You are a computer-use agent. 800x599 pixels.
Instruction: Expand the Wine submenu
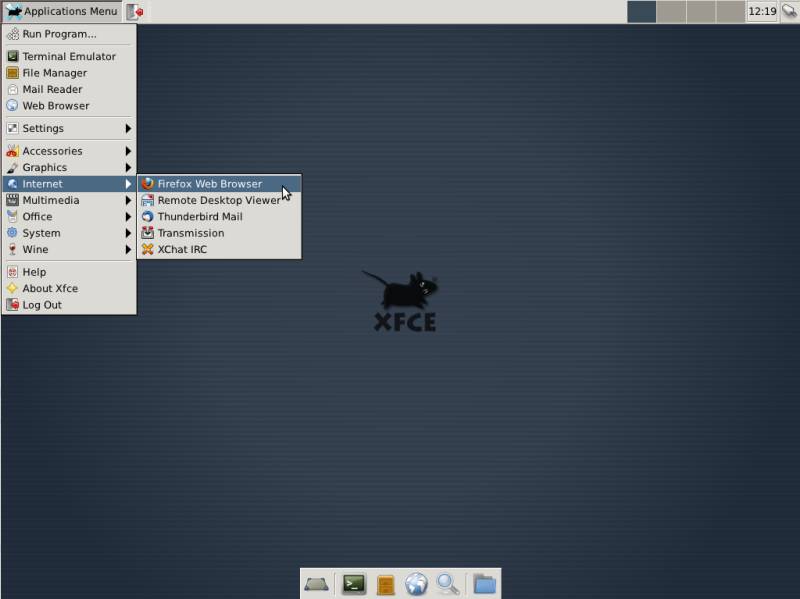pos(69,249)
